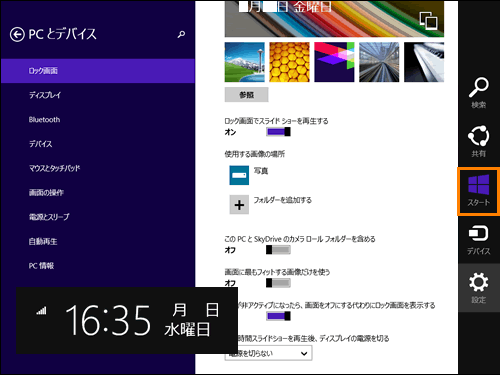The width and height of the screenshot is (500, 375).
Task: Open the 検索 (Search) charm
Action: 479,93
